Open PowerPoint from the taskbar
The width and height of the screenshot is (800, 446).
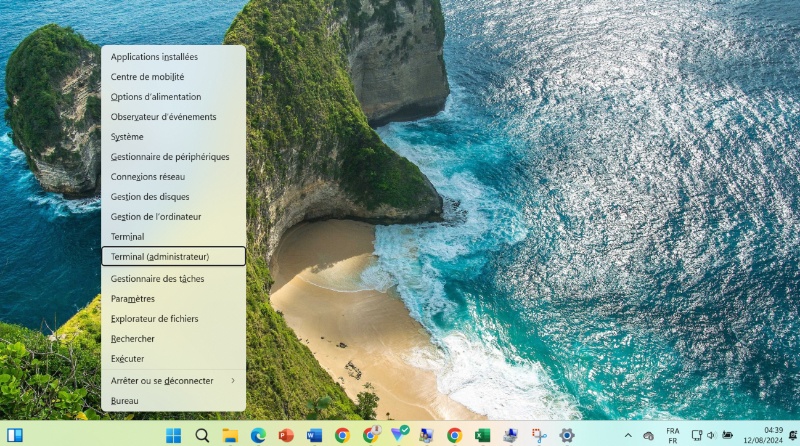[x=286, y=435]
